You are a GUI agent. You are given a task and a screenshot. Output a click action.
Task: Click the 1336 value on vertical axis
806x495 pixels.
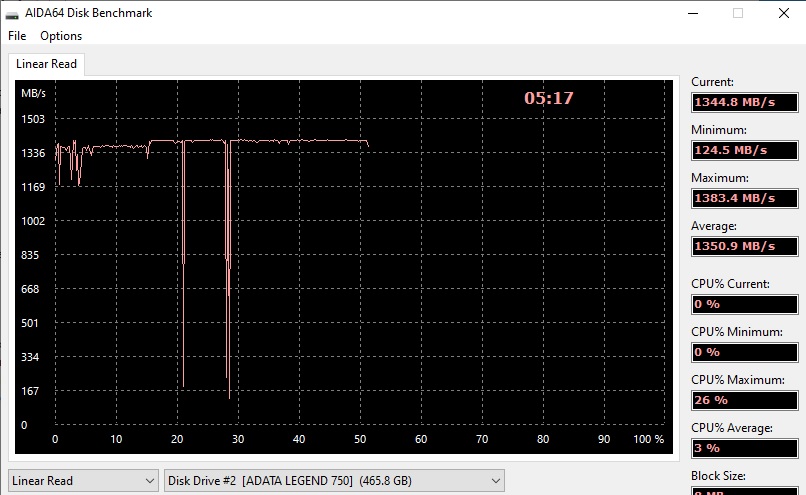33,153
